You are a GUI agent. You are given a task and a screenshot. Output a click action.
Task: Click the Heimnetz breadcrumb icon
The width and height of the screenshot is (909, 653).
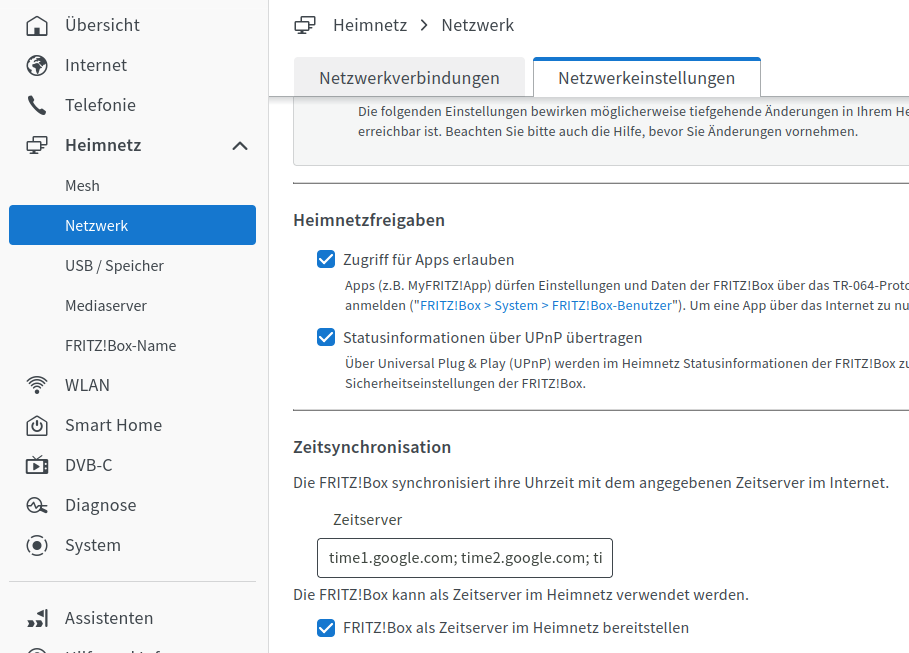(x=305, y=26)
